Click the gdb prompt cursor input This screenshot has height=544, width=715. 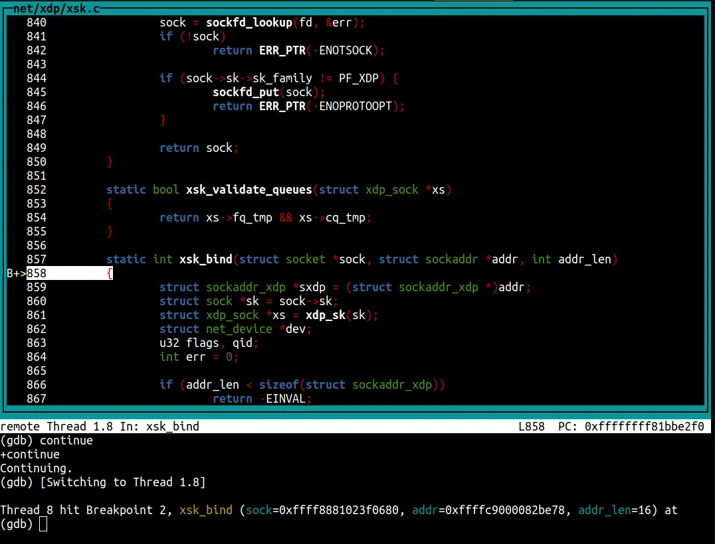(43, 524)
